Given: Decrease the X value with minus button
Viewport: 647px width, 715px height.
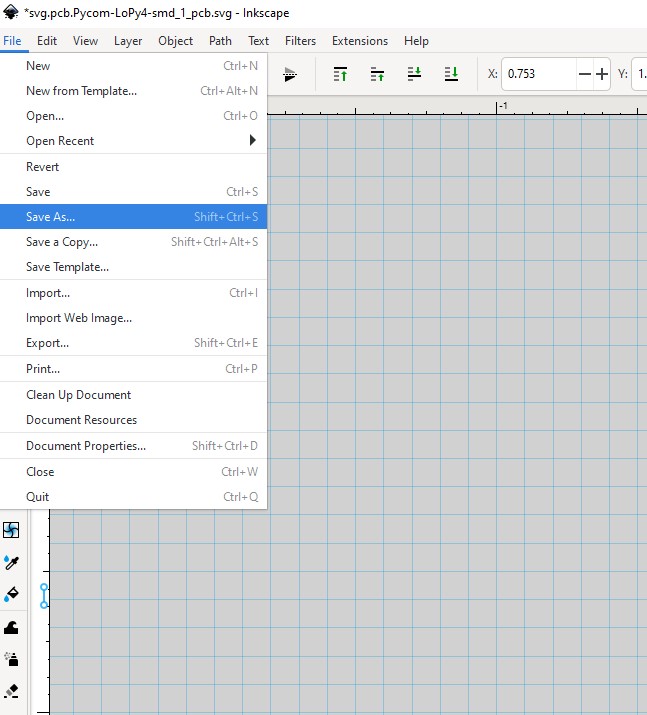Looking at the screenshot, I should coord(585,74).
